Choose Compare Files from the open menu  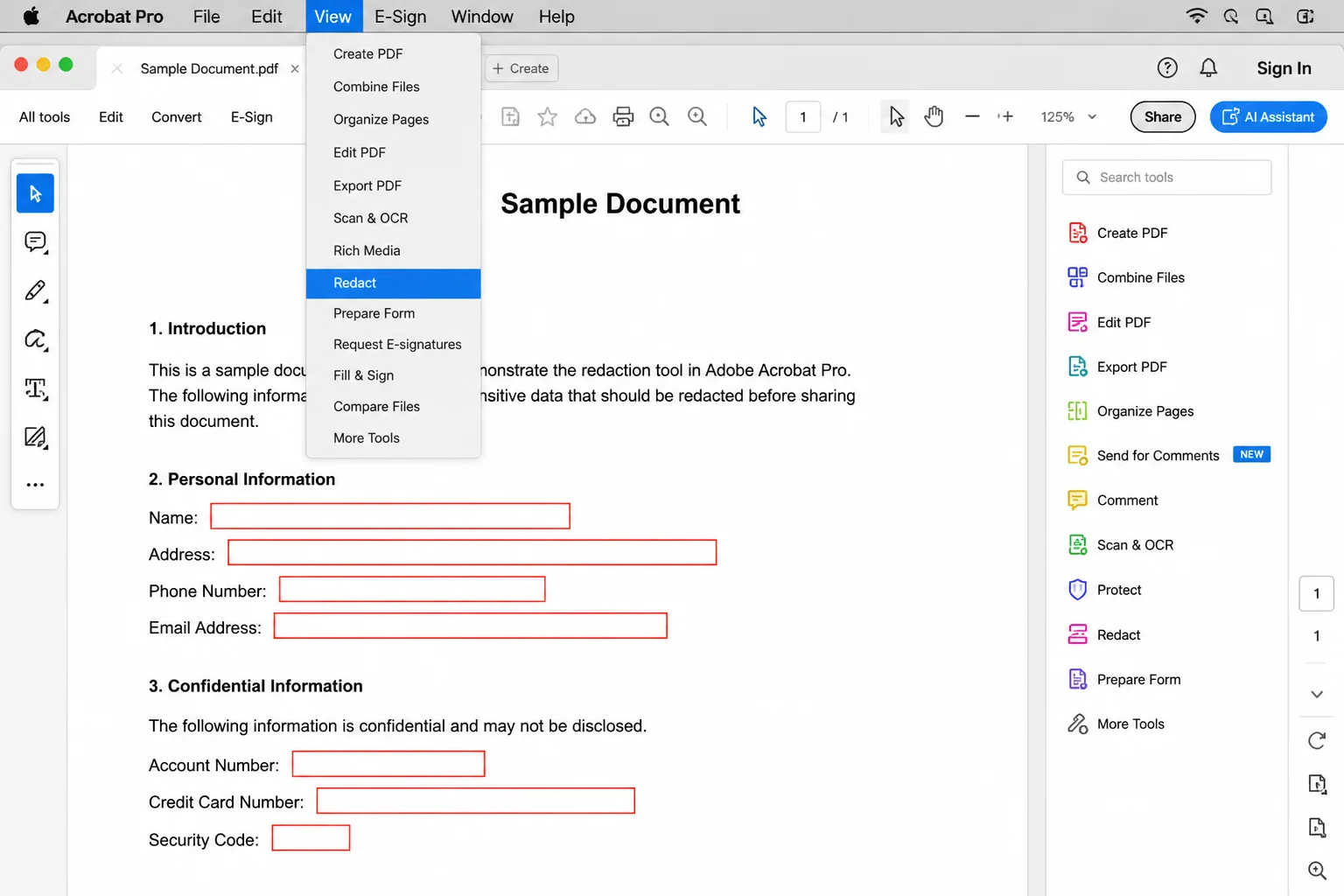[394, 407]
